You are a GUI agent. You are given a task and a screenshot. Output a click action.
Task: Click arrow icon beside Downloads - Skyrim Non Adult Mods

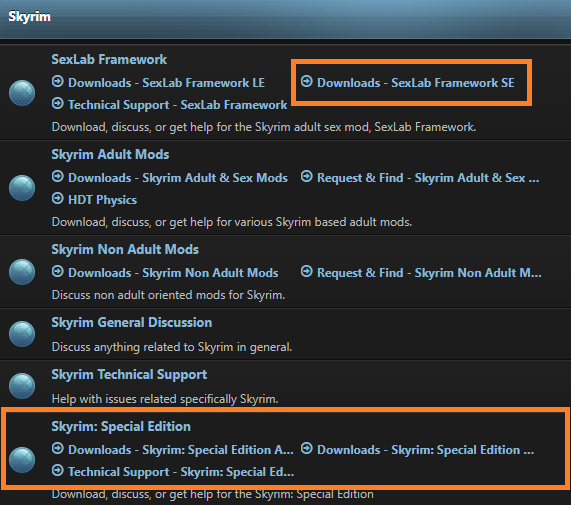click(x=58, y=271)
